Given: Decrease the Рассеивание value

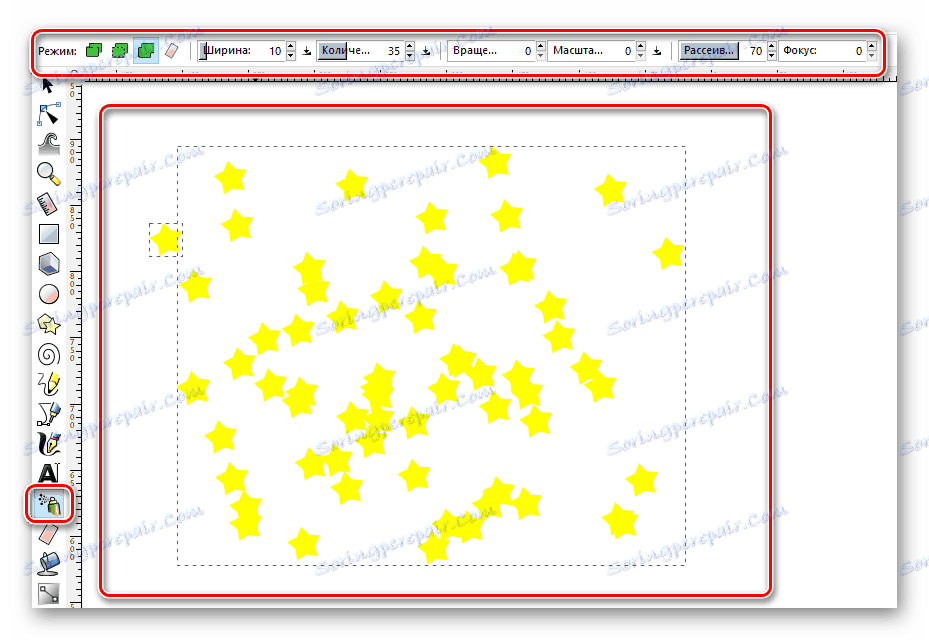Looking at the screenshot, I should tap(771, 56).
